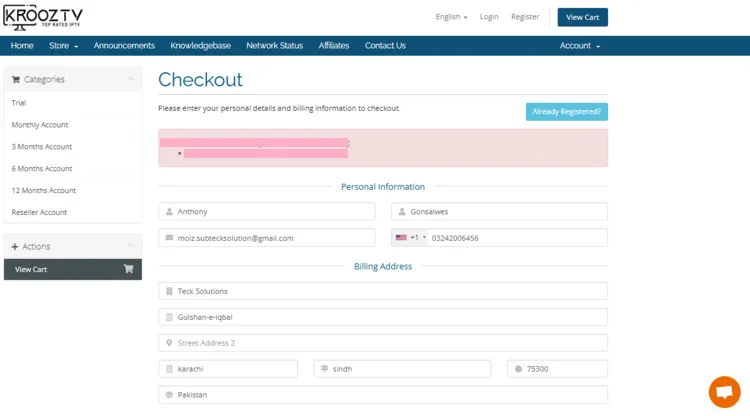Click the last name field with Gonsalwes
The image size is (750, 416).
click(499, 211)
